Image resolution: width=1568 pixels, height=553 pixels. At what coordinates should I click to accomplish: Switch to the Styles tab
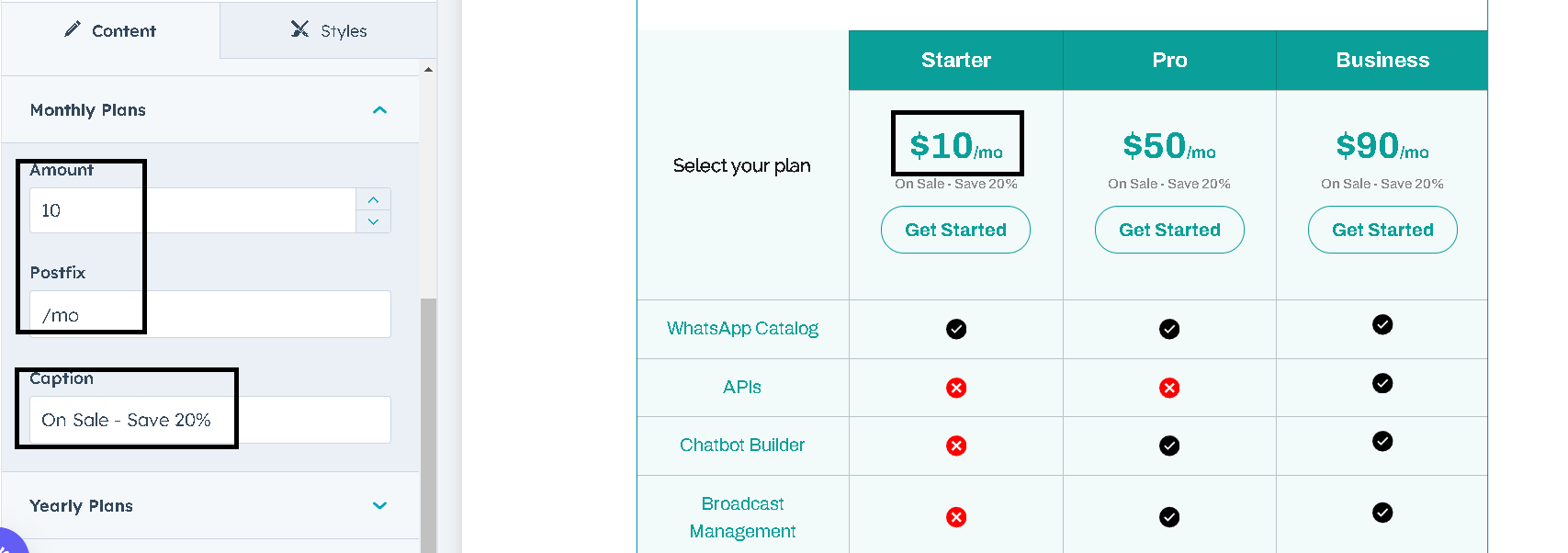tap(329, 30)
